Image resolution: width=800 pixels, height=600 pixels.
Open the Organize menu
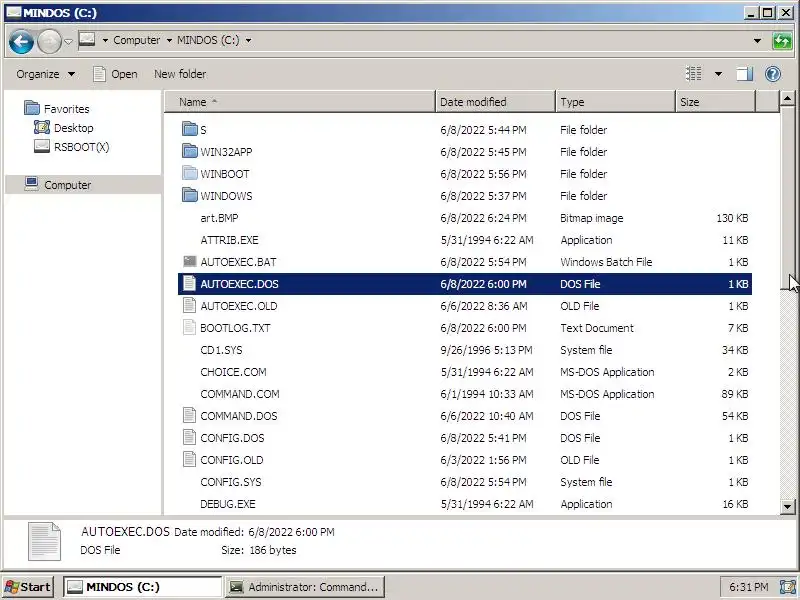[45, 74]
